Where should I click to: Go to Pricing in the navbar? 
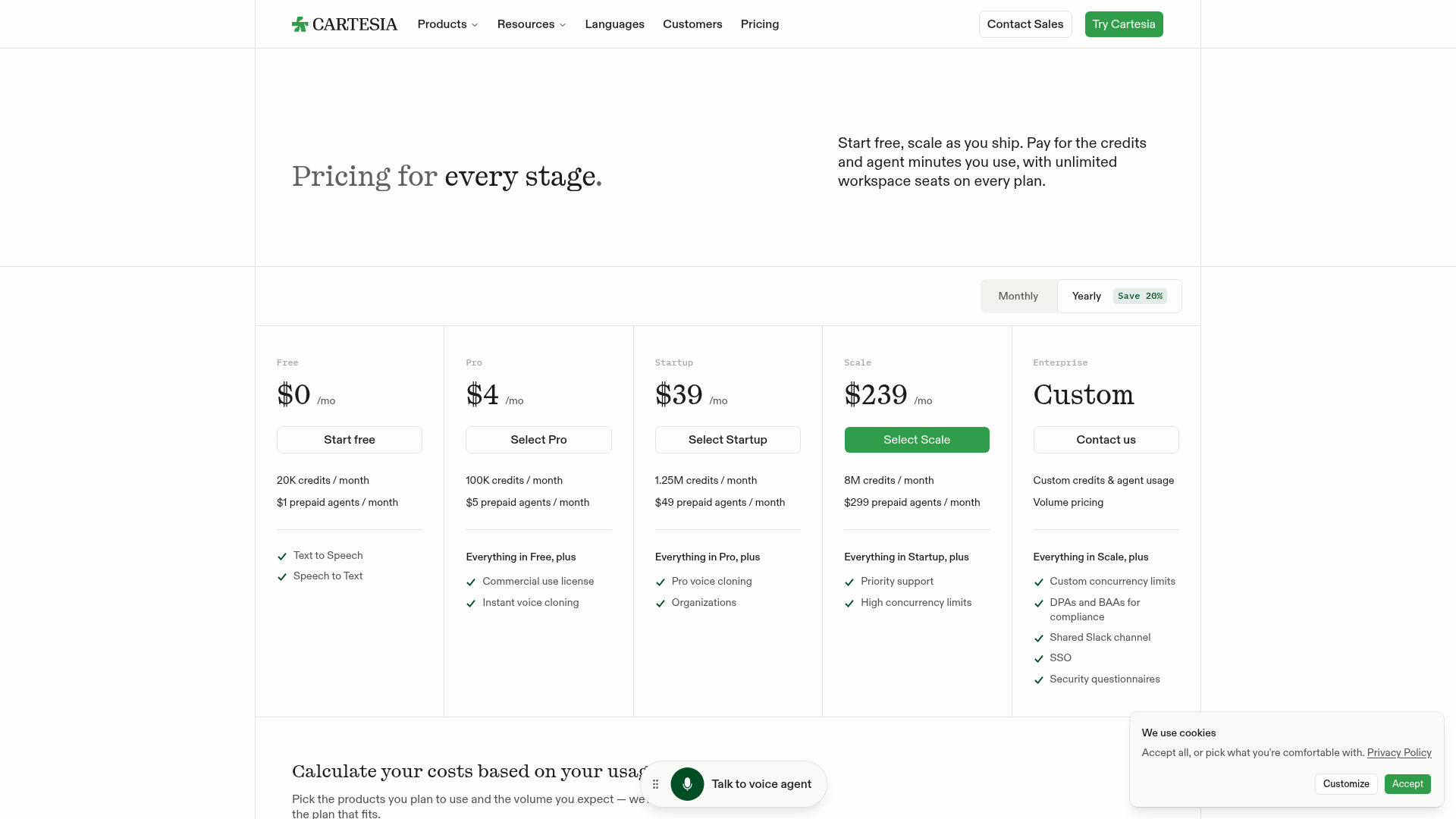(x=760, y=24)
